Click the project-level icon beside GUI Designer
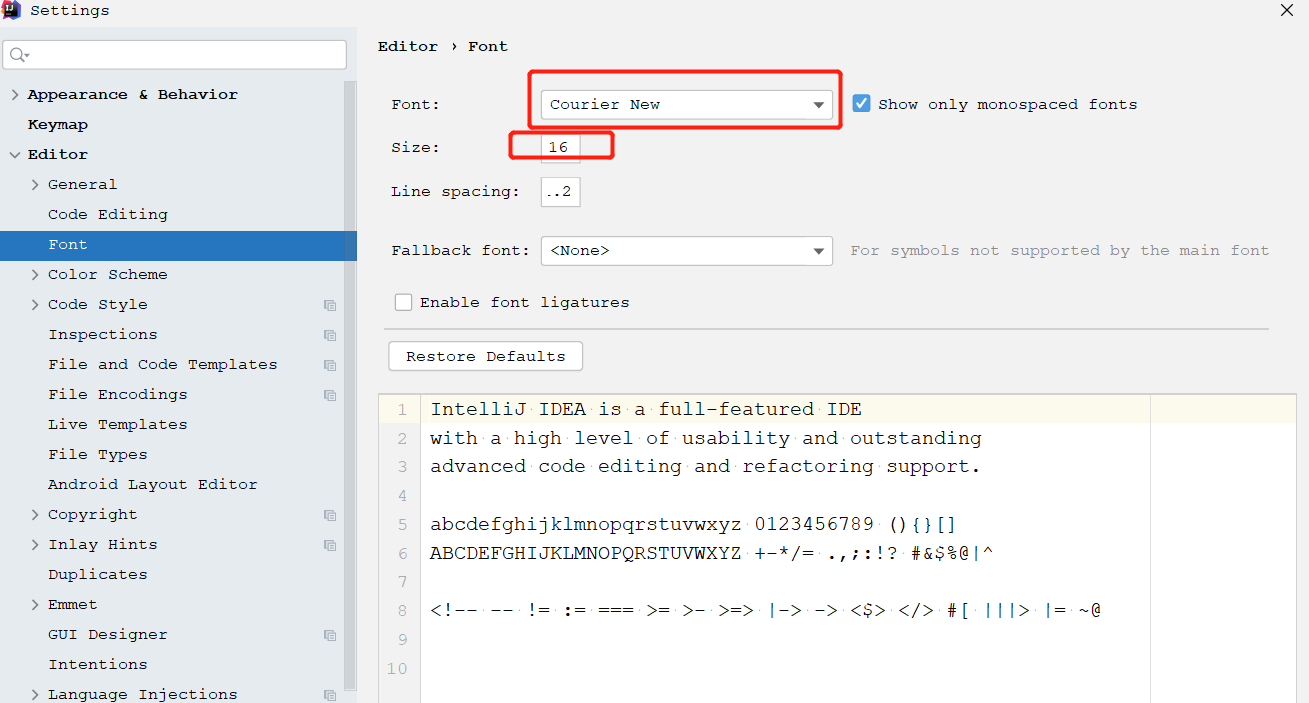This screenshot has height=703, width=1309. (330, 635)
